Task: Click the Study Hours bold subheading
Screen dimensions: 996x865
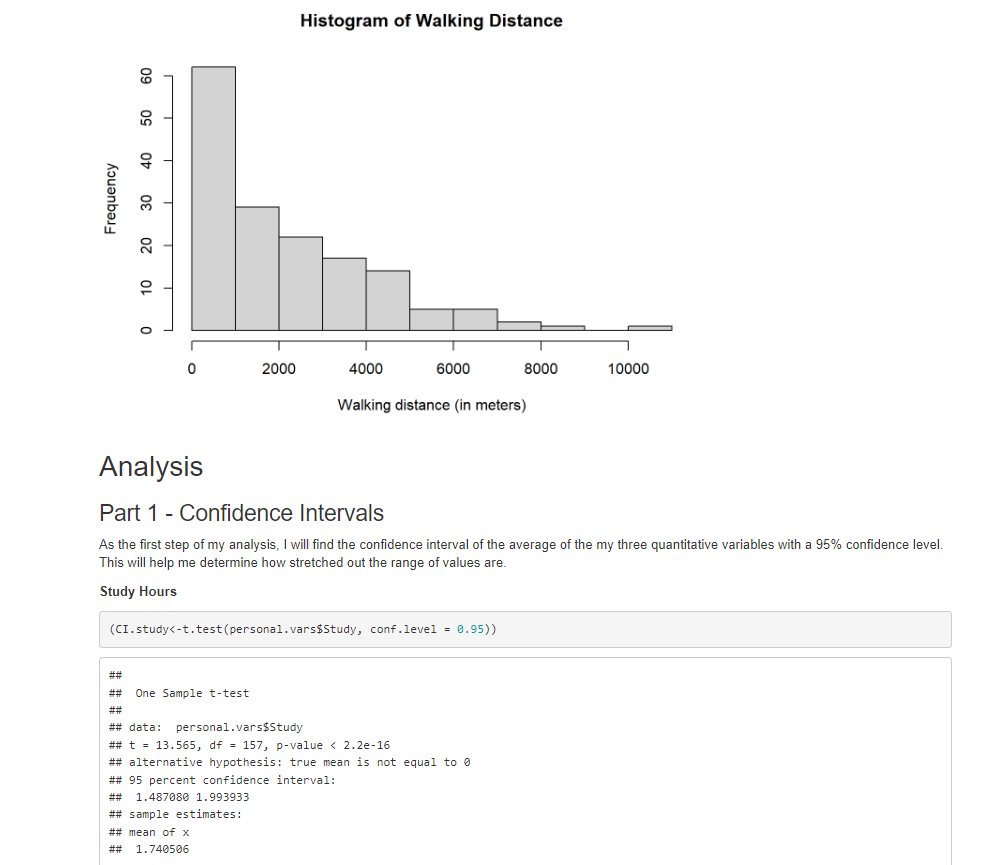Action: pos(138,592)
